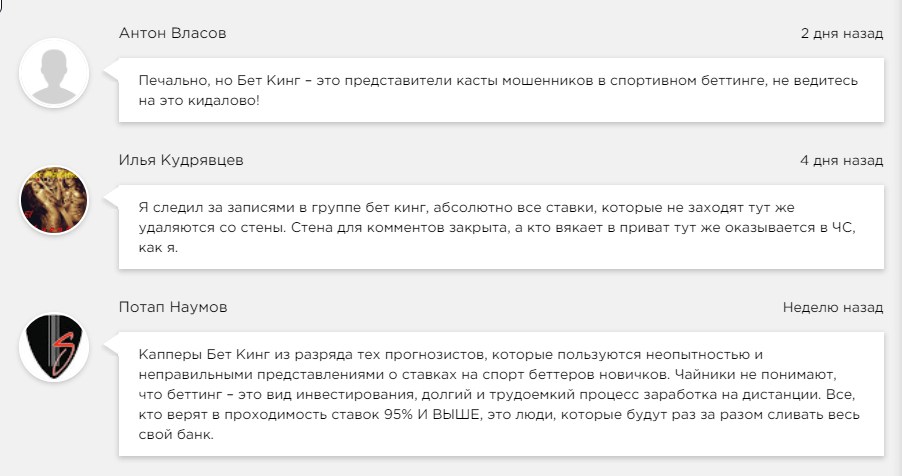
Task: Click the '4 дня назад' timestamp
Action: coord(841,160)
